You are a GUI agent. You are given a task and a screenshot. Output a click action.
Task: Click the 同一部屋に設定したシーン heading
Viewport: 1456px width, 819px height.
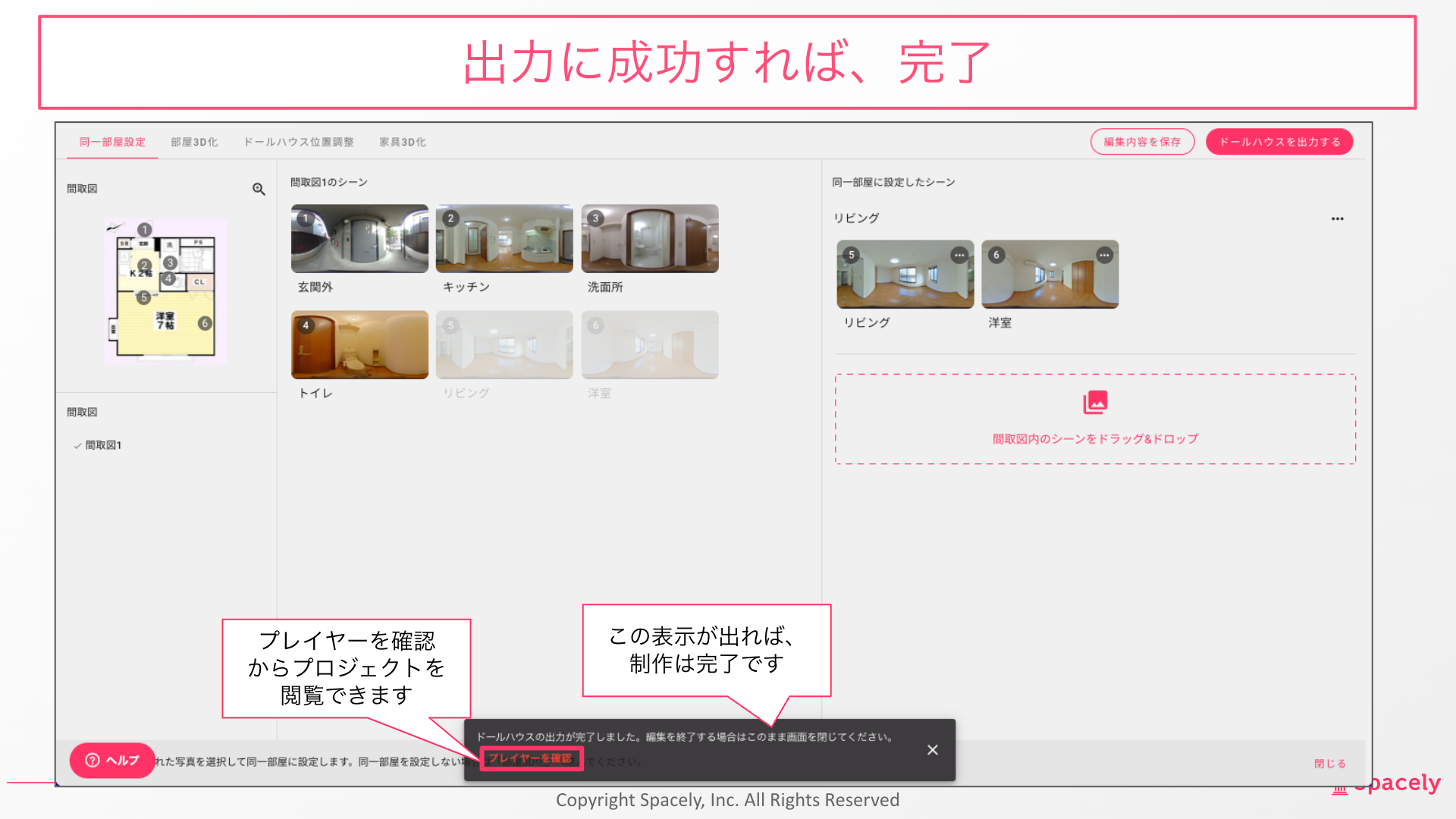click(x=893, y=182)
